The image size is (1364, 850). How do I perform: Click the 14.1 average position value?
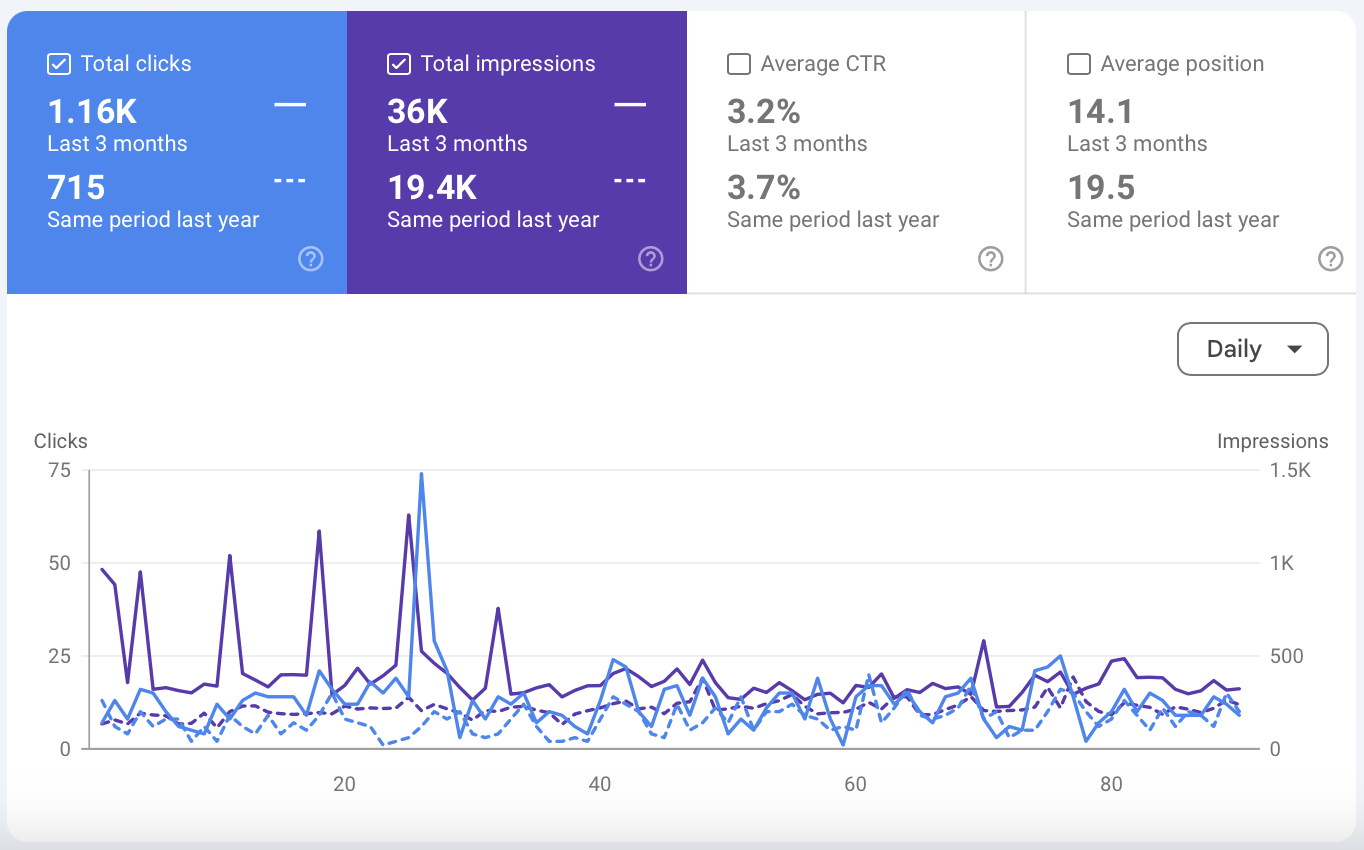click(x=1100, y=110)
